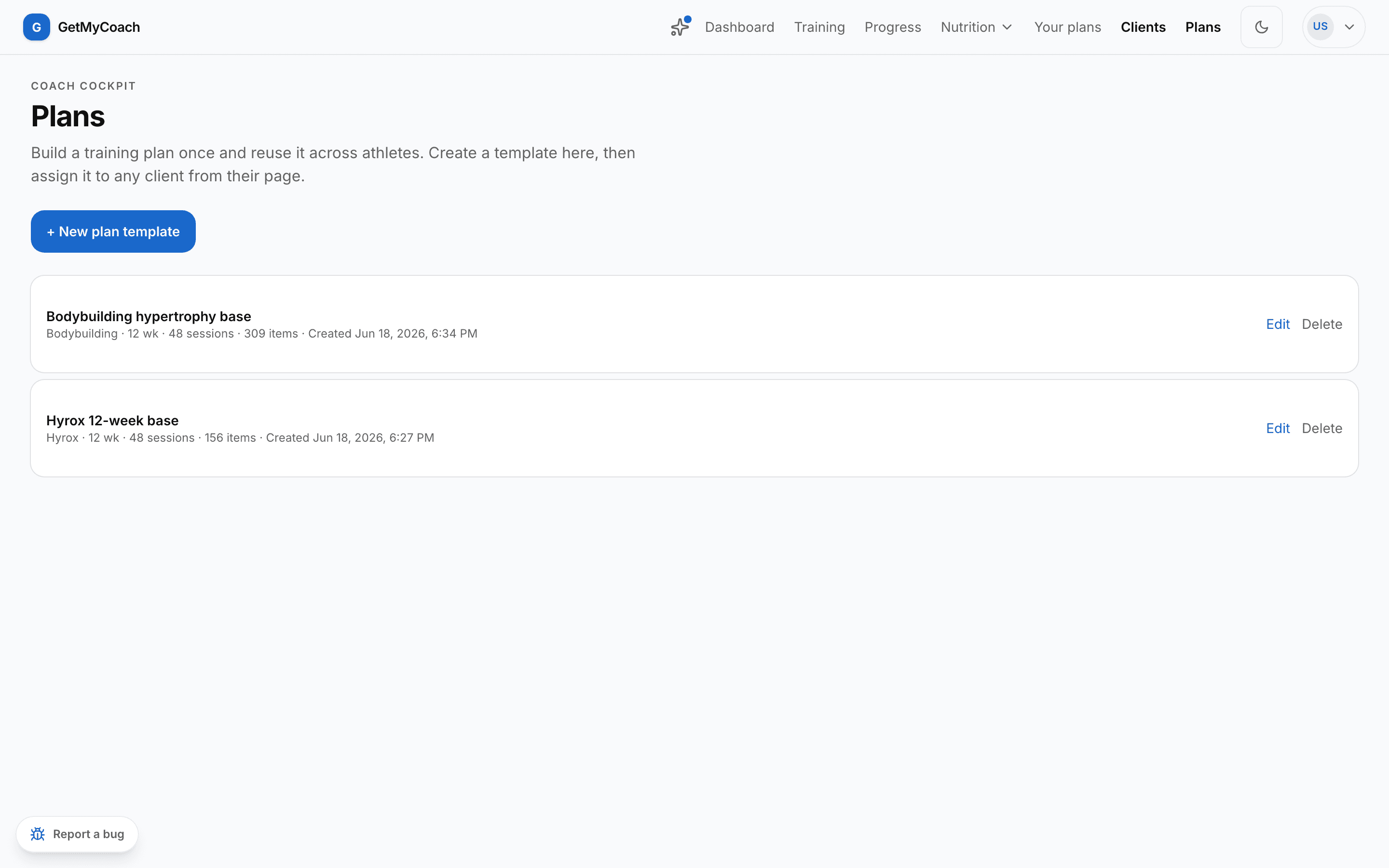This screenshot has height=868, width=1389.
Task: Click the Bodybuilding plan details line with 309 items
Action: click(x=262, y=334)
